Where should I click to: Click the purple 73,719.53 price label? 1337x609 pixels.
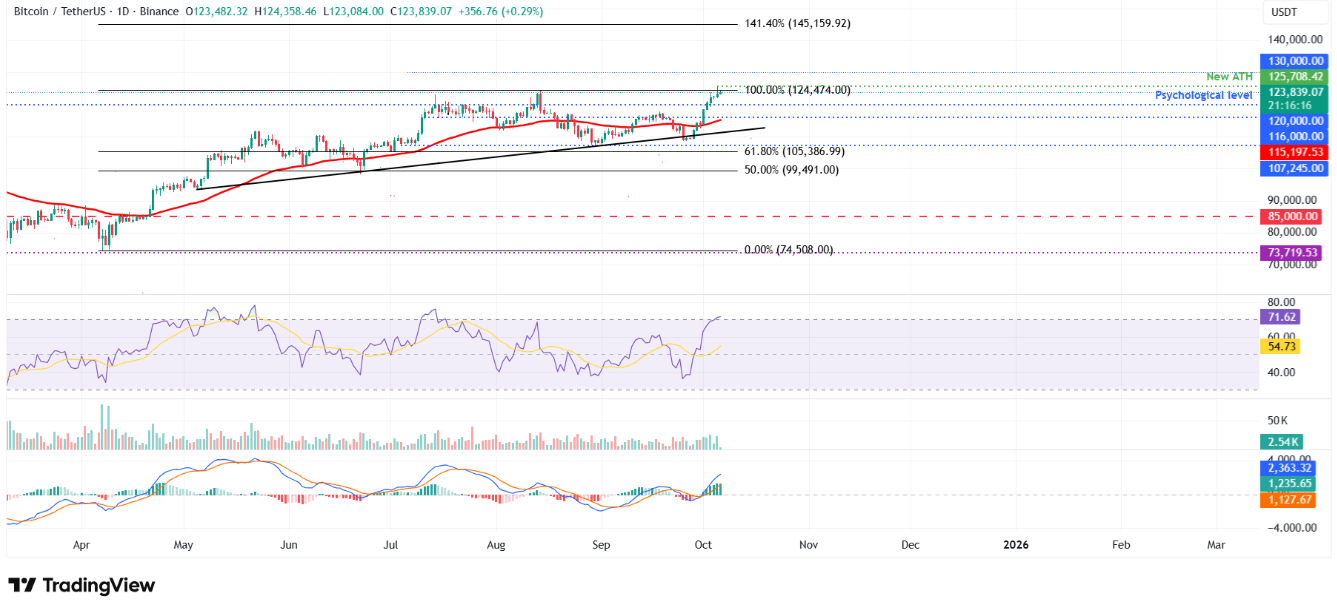click(1289, 252)
